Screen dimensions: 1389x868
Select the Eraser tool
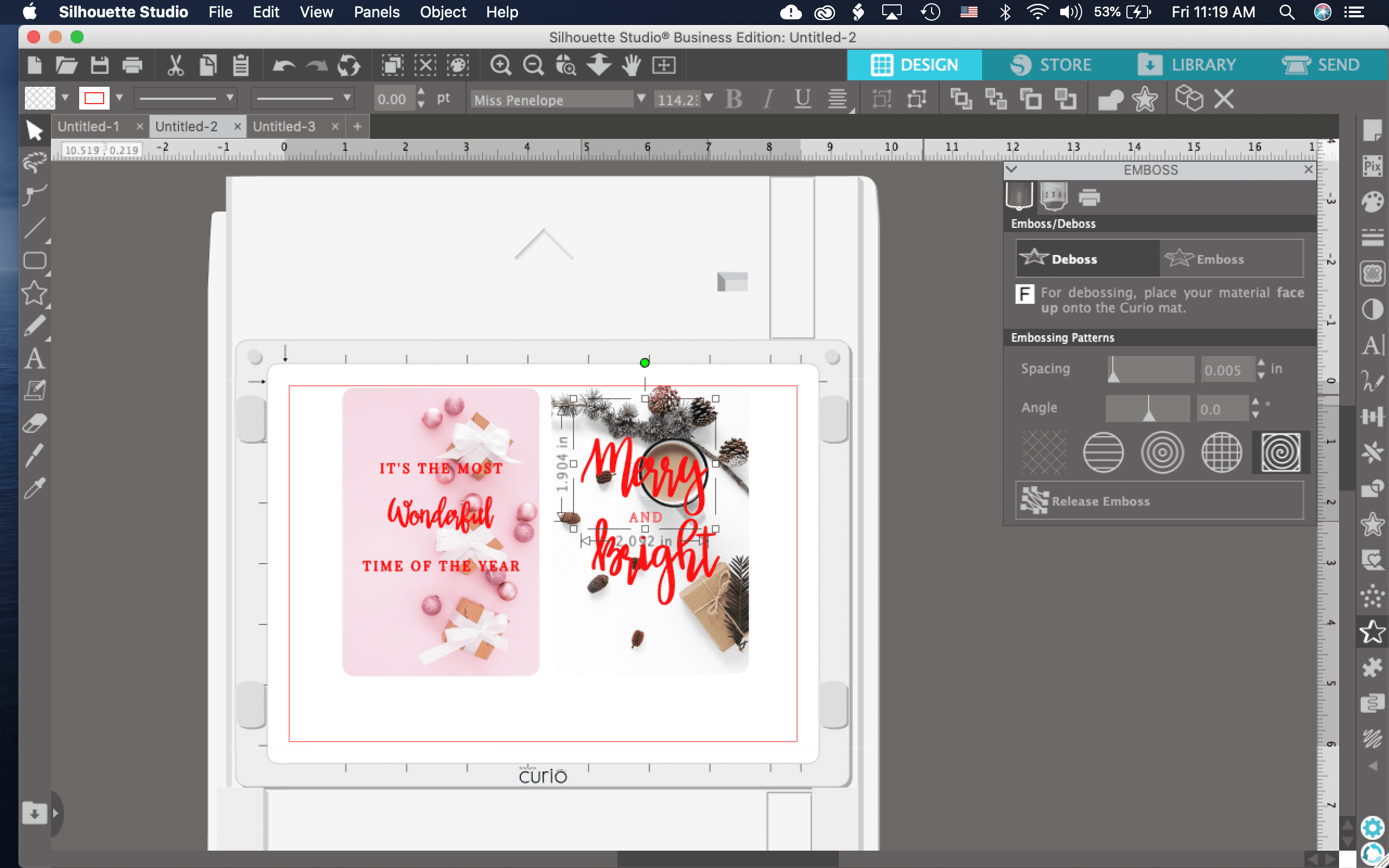tap(34, 424)
